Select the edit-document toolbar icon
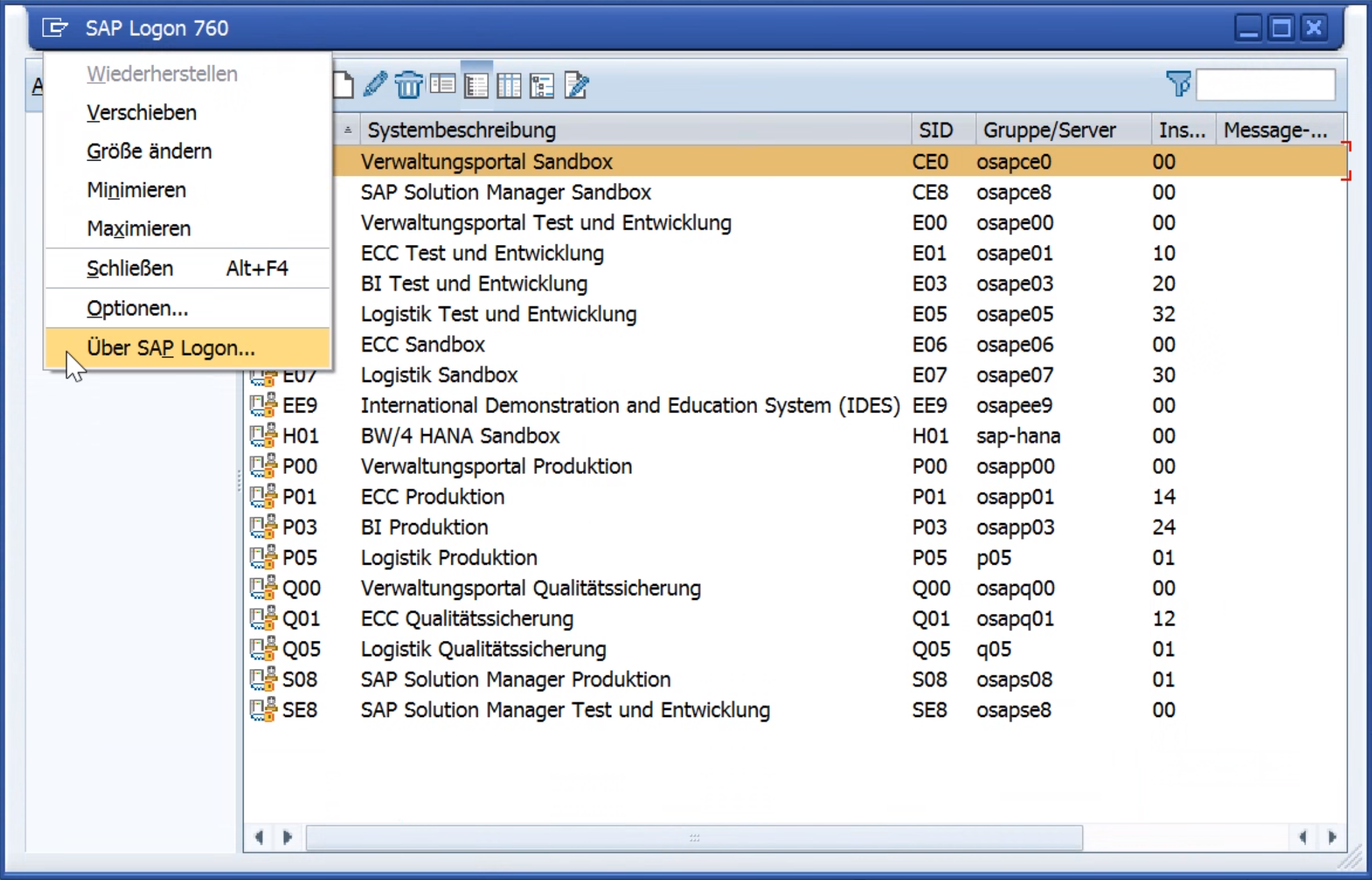1372x880 pixels. click(575, 84)
